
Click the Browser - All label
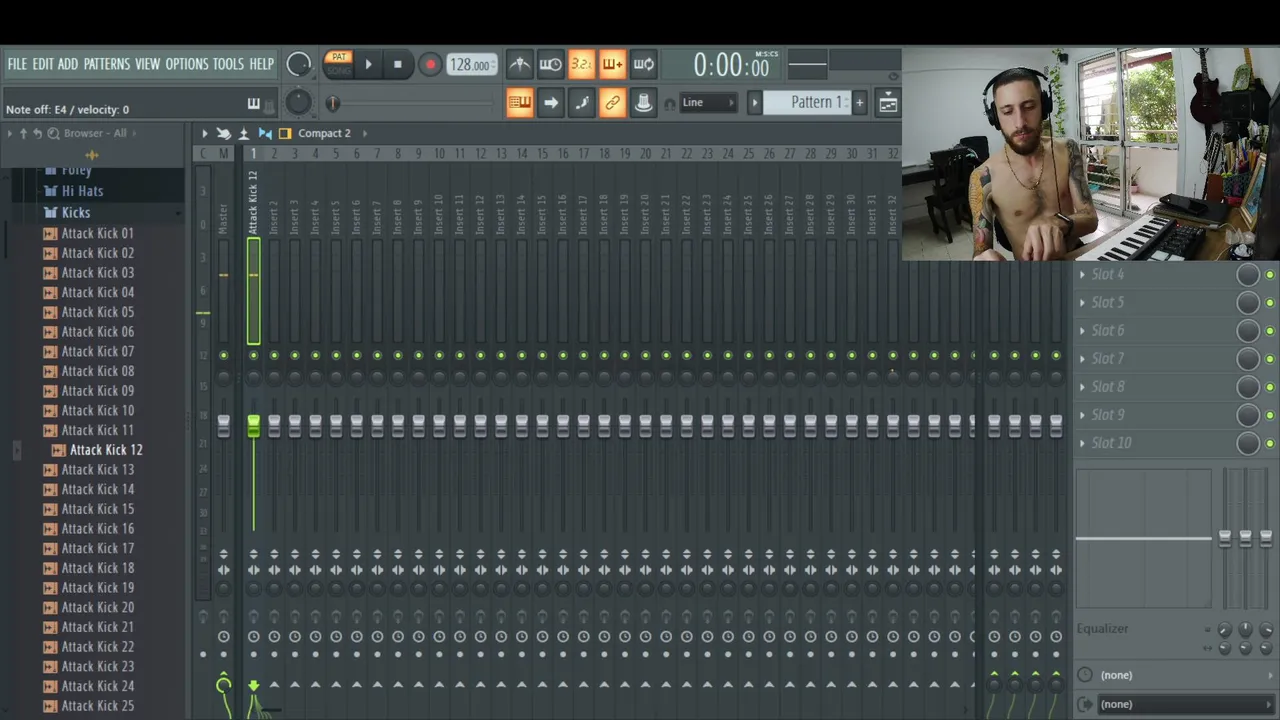point(95,133)
